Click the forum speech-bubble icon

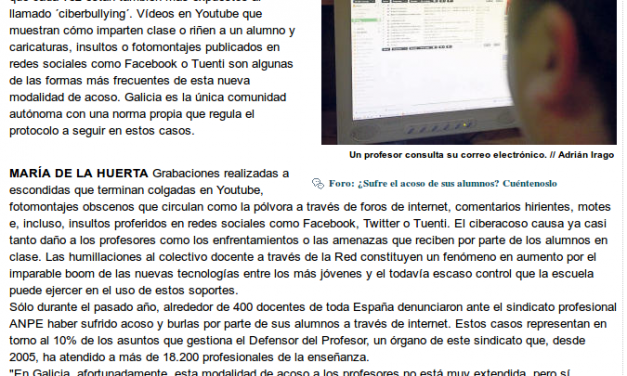click(x=318, y=184)
